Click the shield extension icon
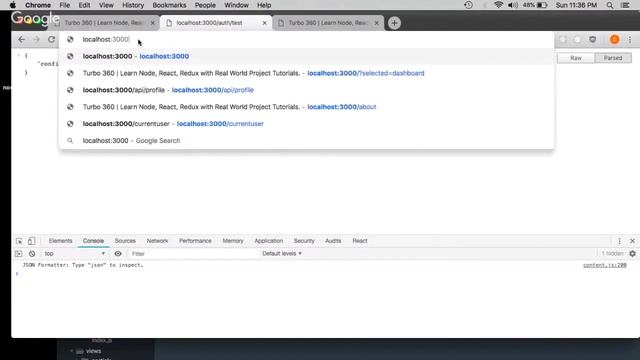 tap(593, 40)
